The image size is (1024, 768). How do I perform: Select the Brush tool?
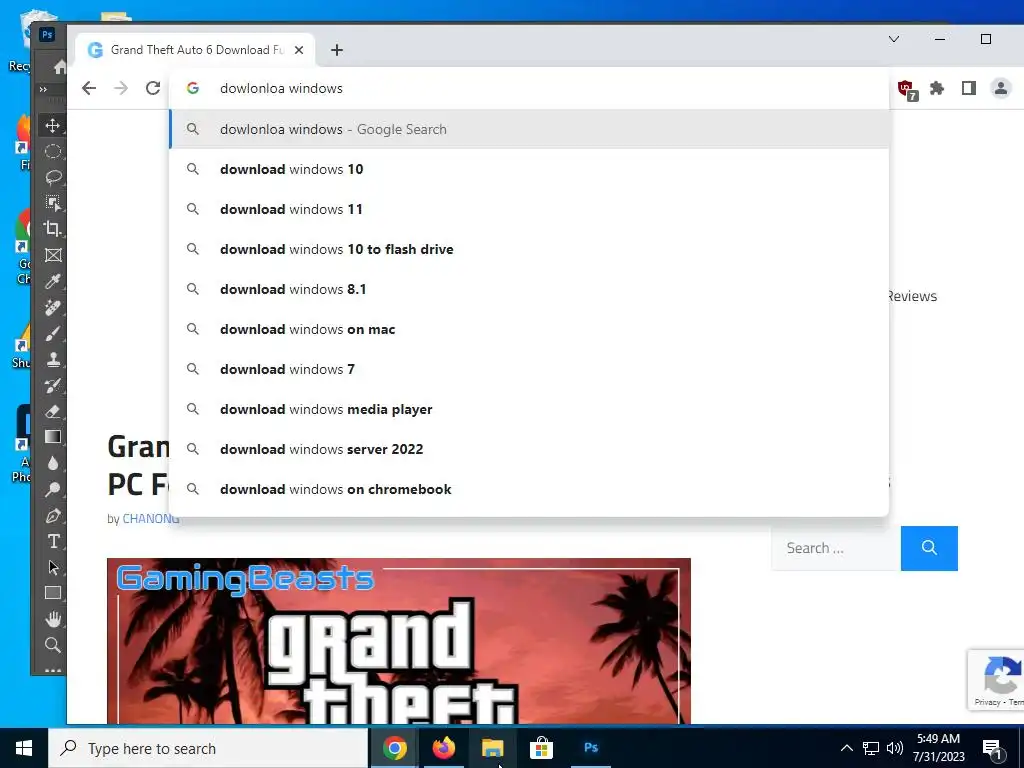(53, 333)
